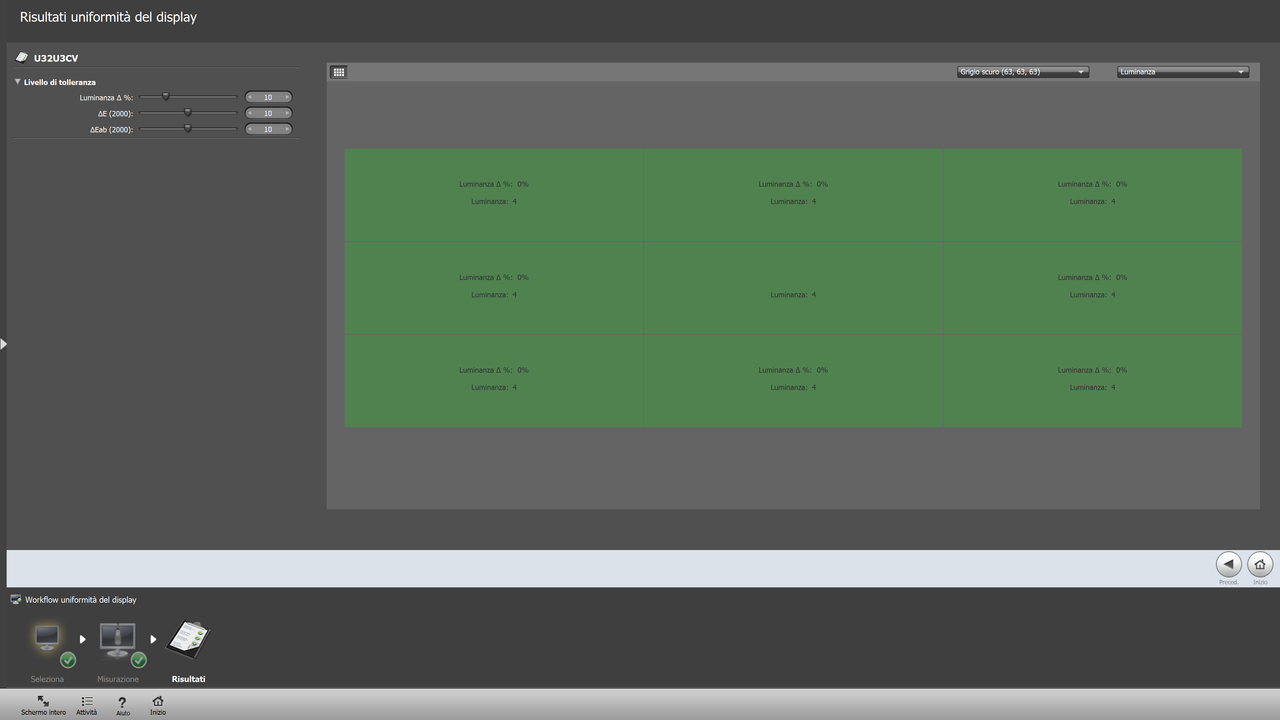Toggle the grid view icon
Viewport: 1280px width, 720px height.
pos(339,72)
